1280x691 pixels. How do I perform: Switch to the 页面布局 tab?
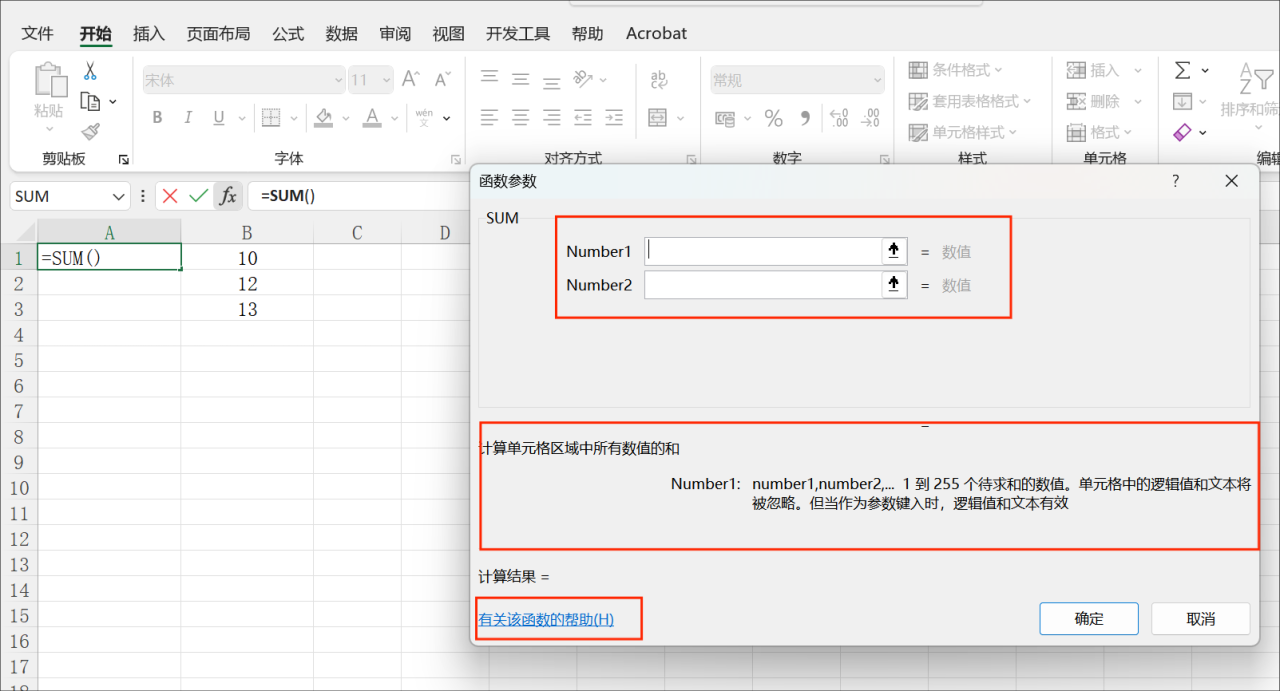(218, 33)
